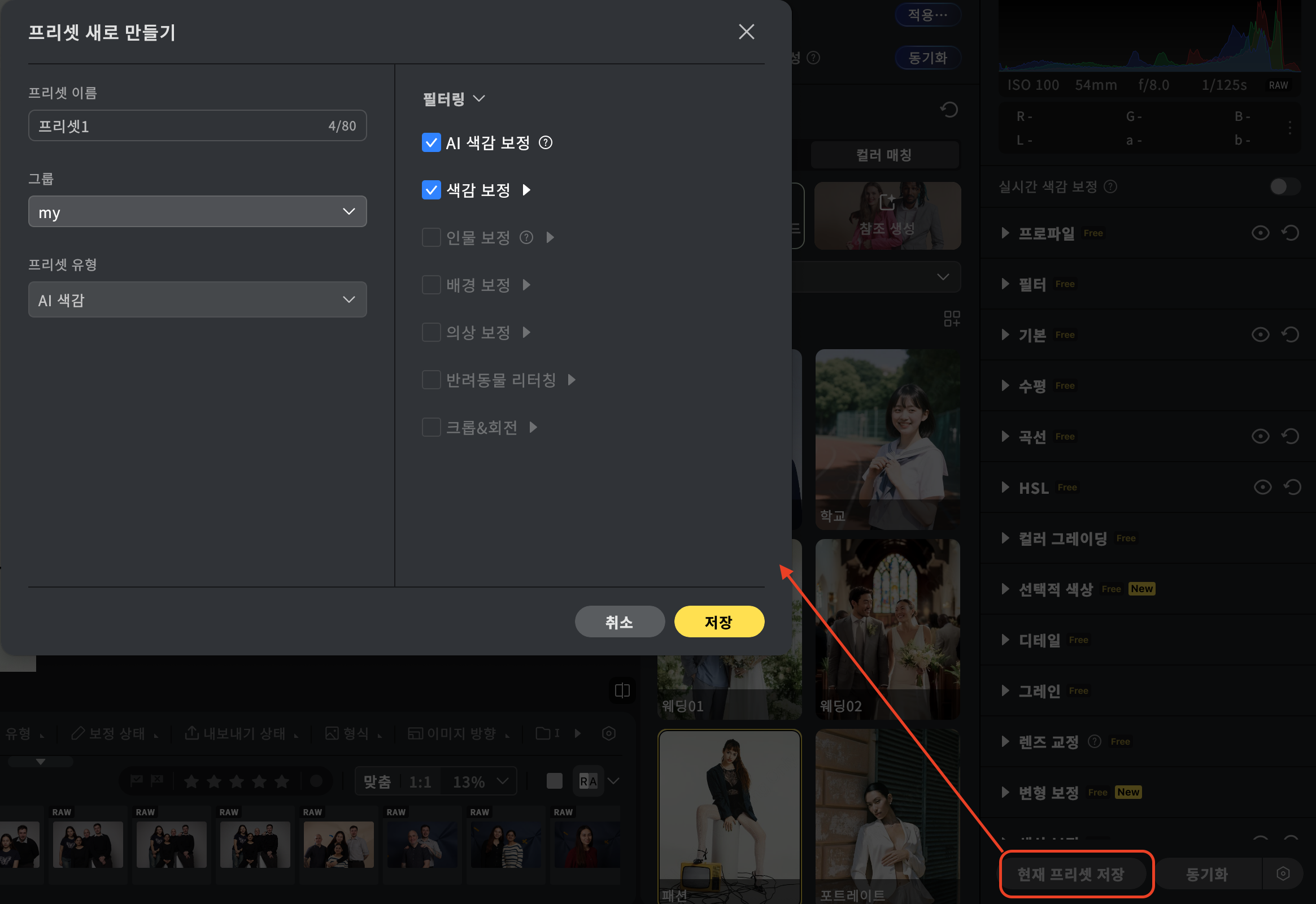Switch to the 컬러 매칭 tab
Screen dimensions: 1316x904
point(884,155)
